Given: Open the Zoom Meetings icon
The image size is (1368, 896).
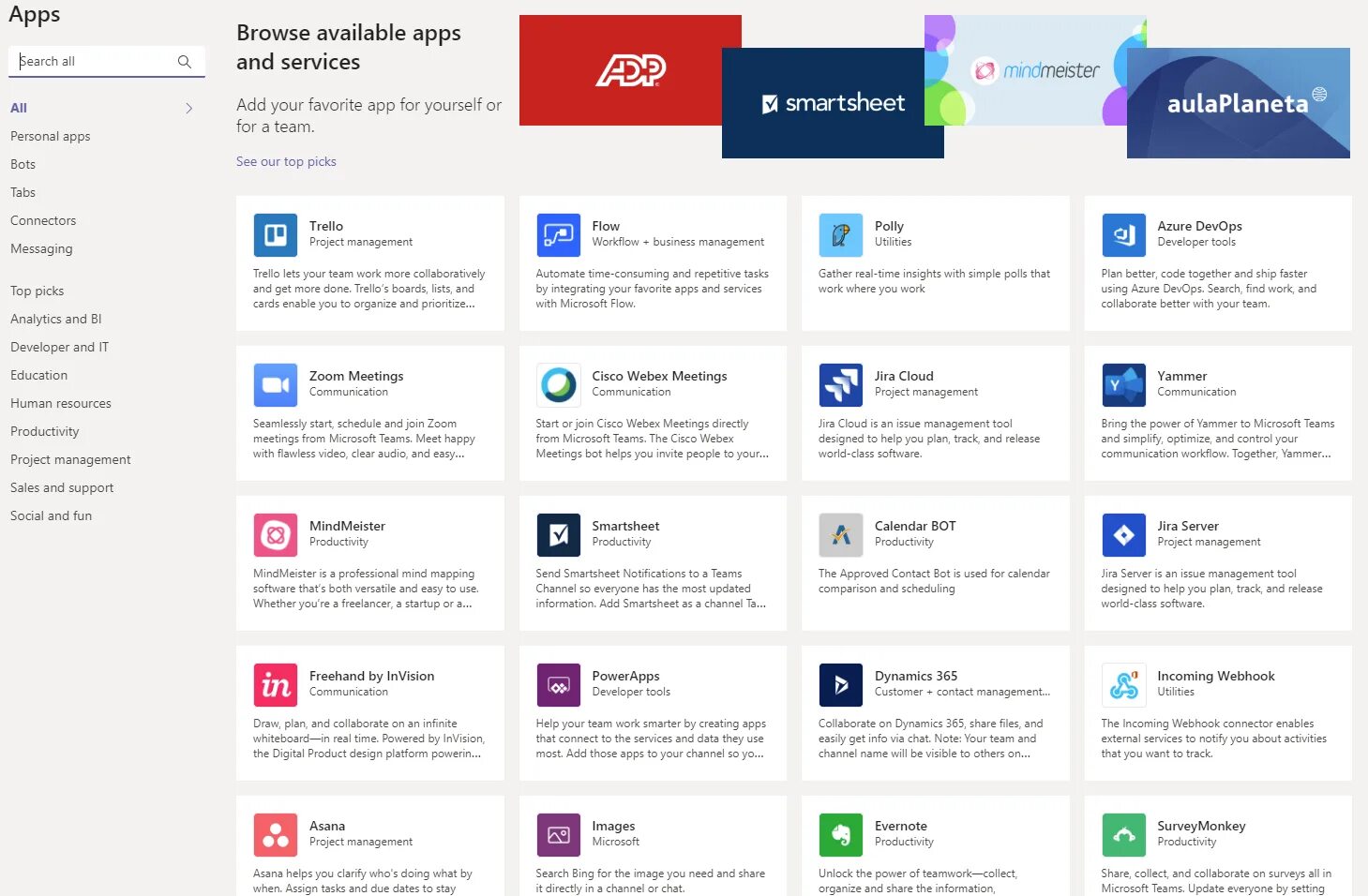Looking at the screenshot, I should pos(276,385).
